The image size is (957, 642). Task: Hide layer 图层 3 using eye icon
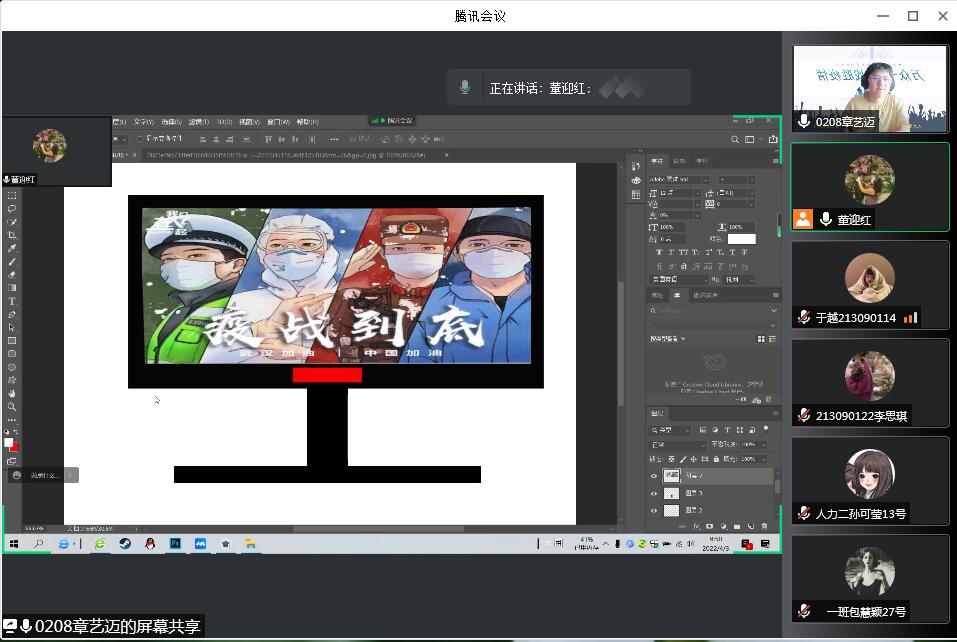pyautogui.click(x=654, y=493)
